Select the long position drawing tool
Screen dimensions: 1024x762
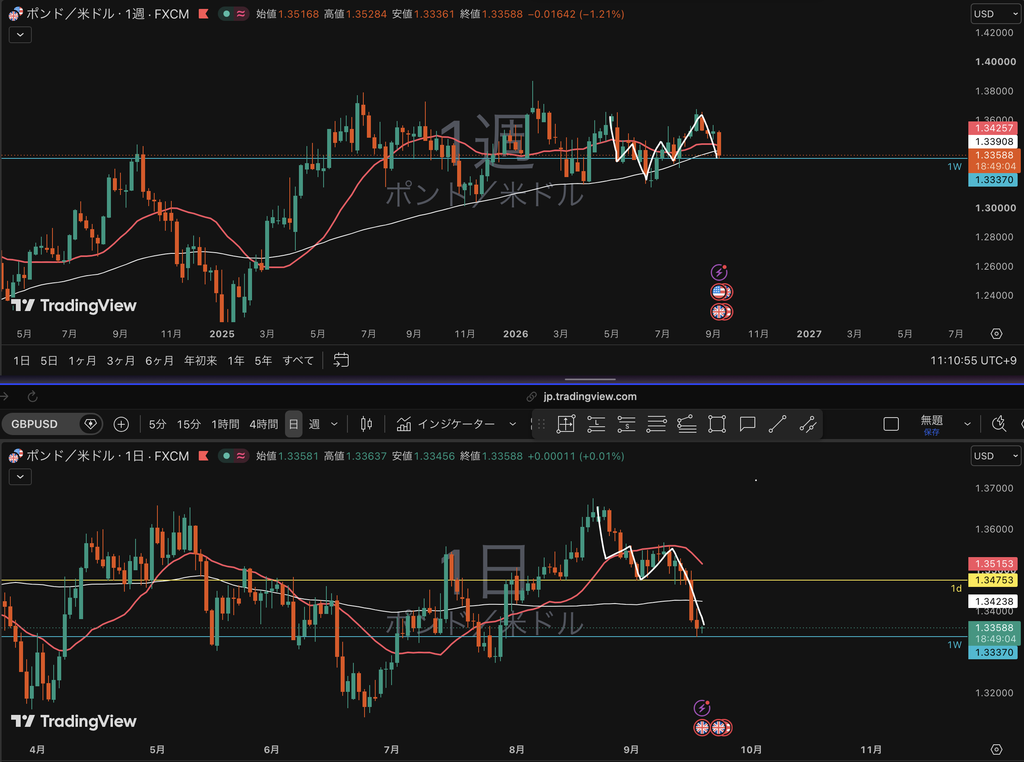tap(596, 424)
